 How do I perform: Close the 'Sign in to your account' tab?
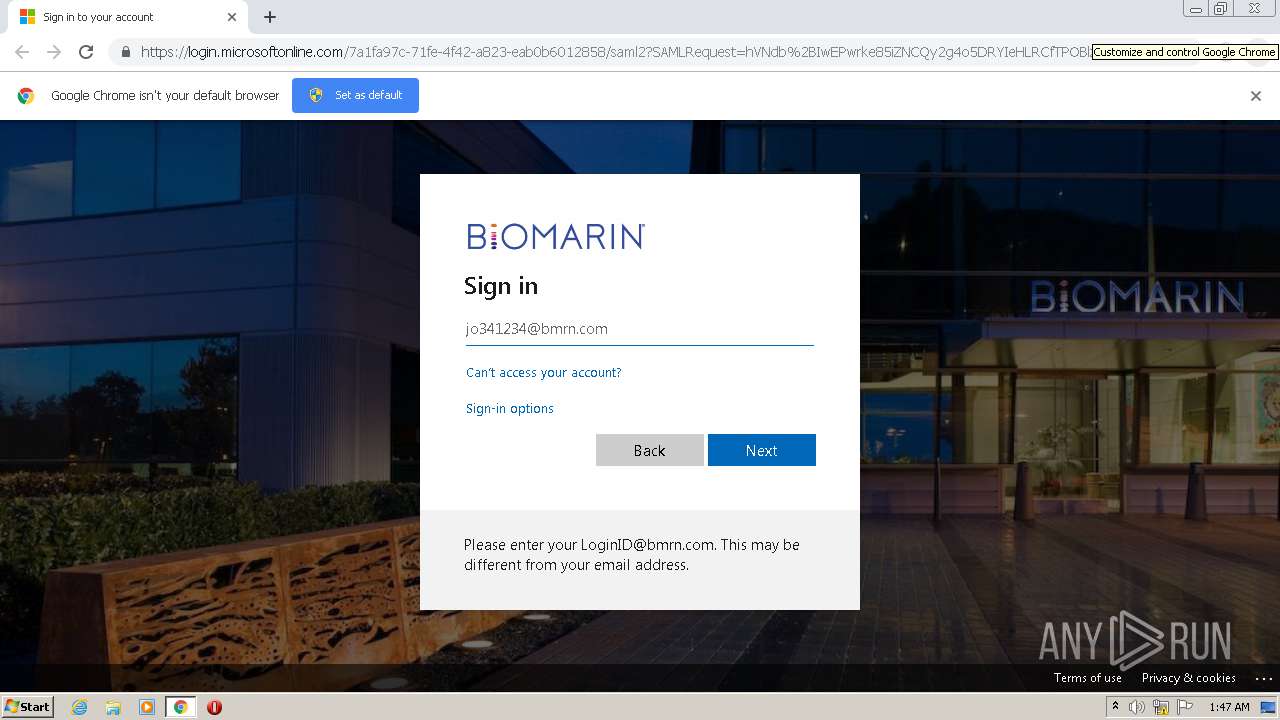click(232, 17)
